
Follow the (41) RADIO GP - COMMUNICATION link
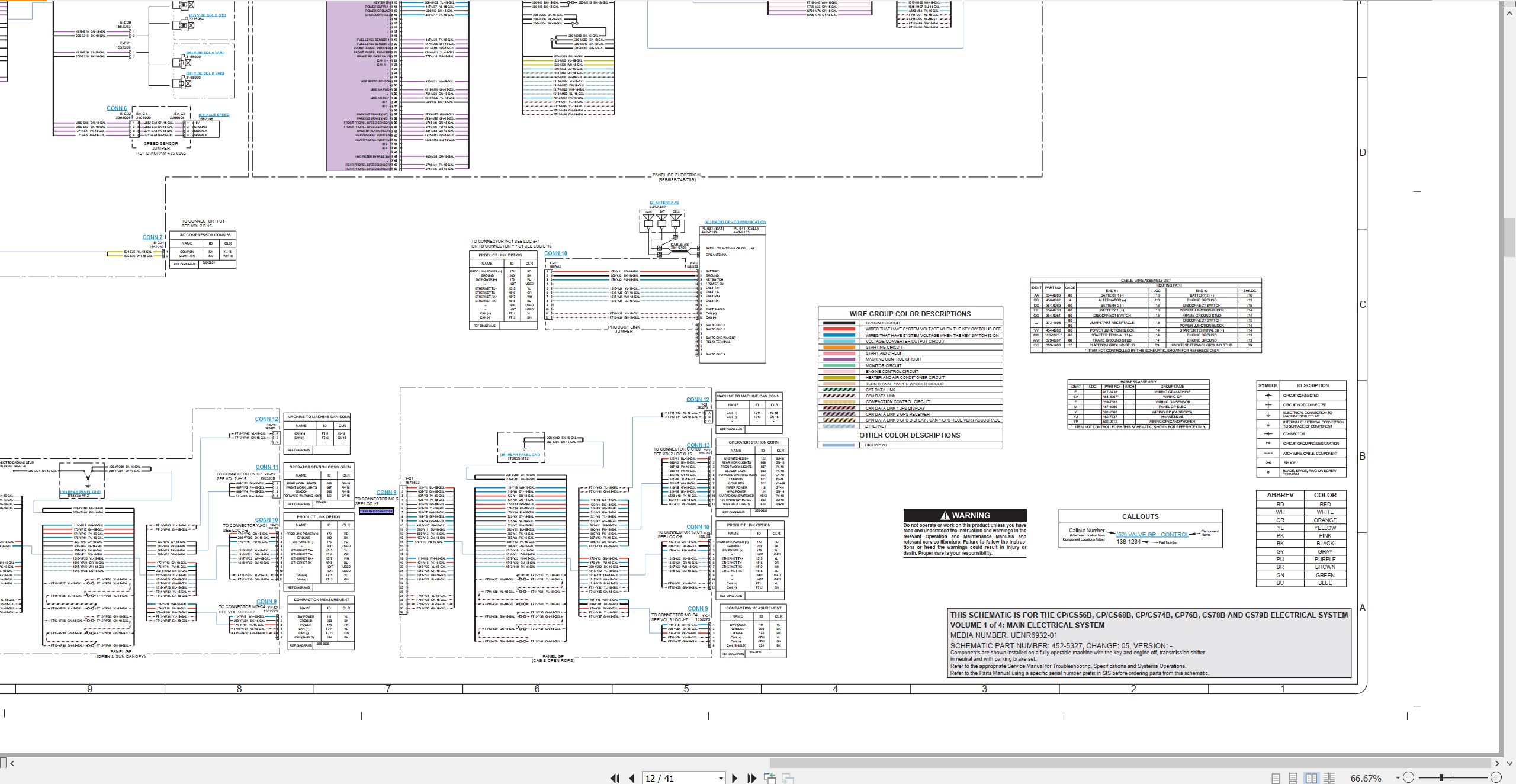(x=735, y=222)
